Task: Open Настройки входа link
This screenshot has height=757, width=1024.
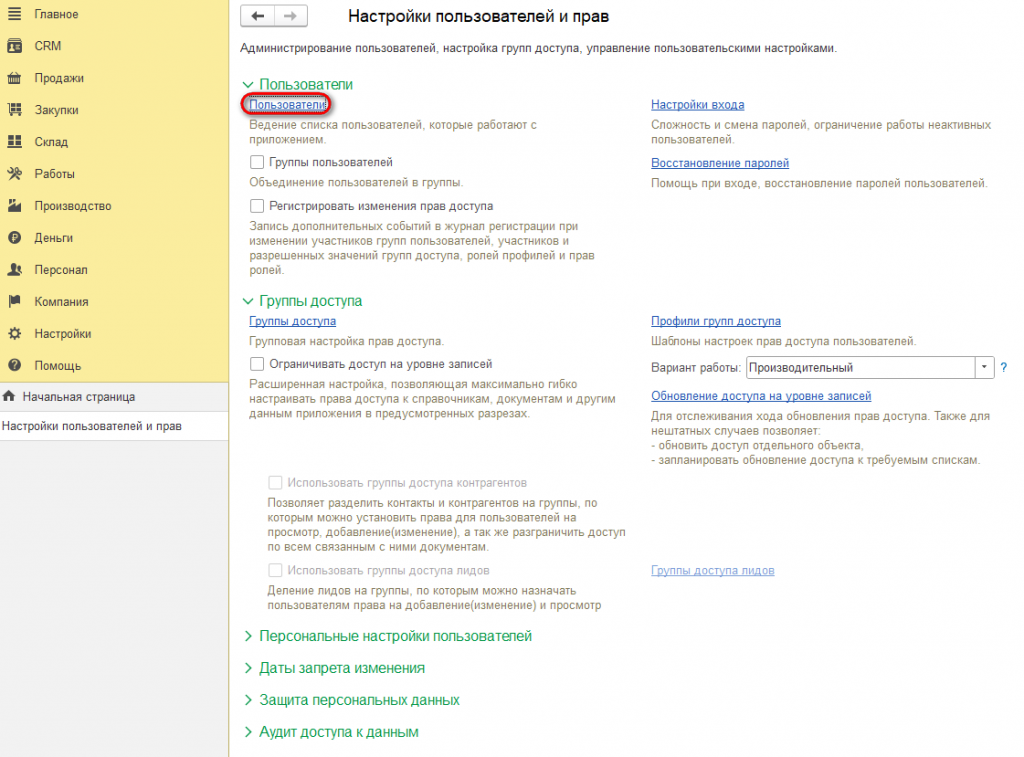Action: 697,105
